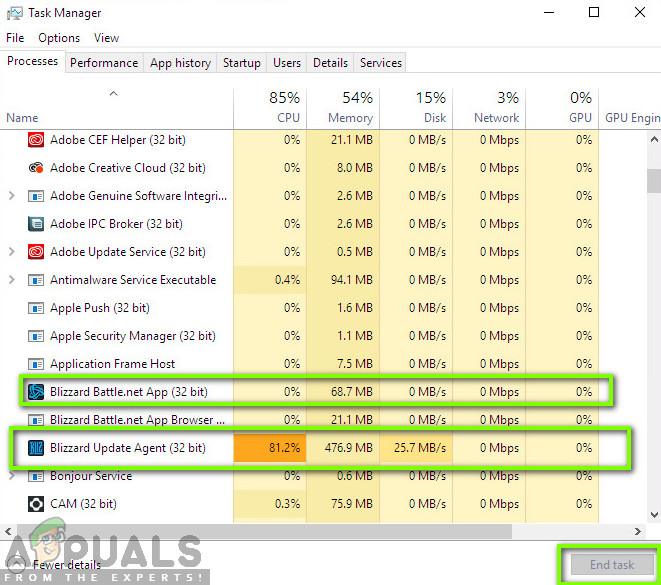Viewport: 661px width, 585px height.
Task: Select the Blizzard Update Agent (32 bit) row
Action: (x=320, y=448)
